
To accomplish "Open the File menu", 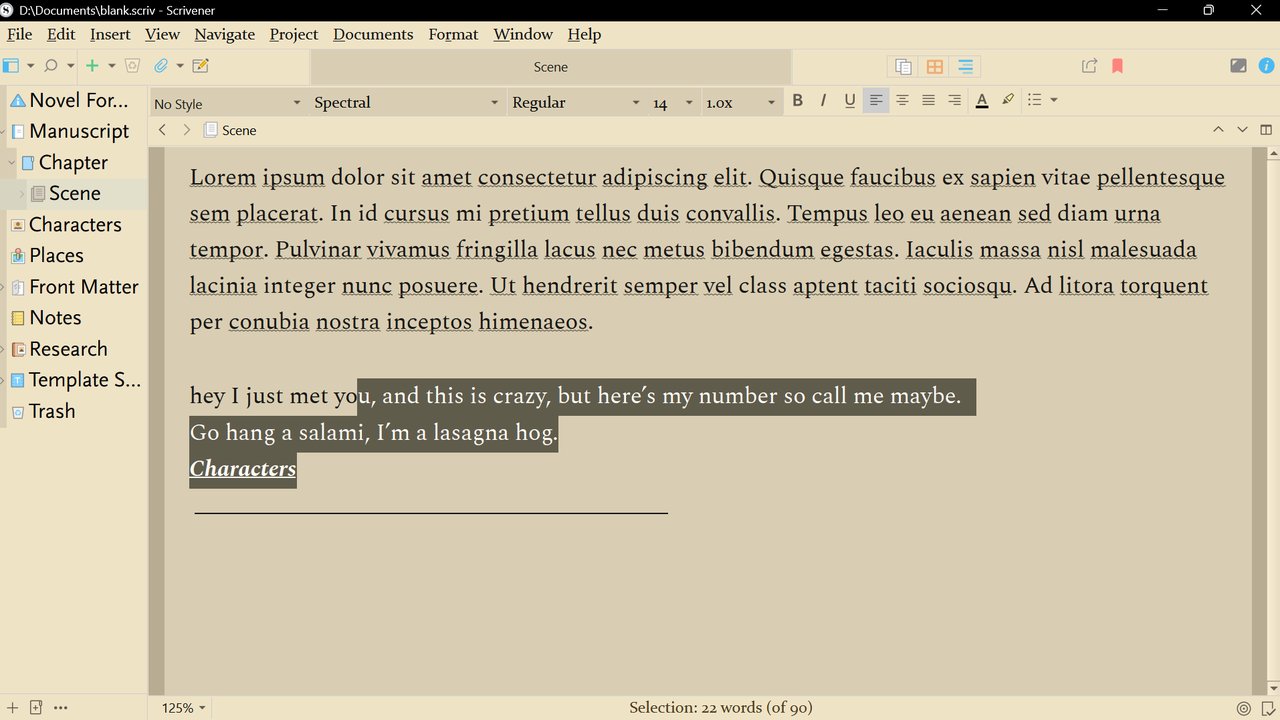I will (x=19, y=34).
